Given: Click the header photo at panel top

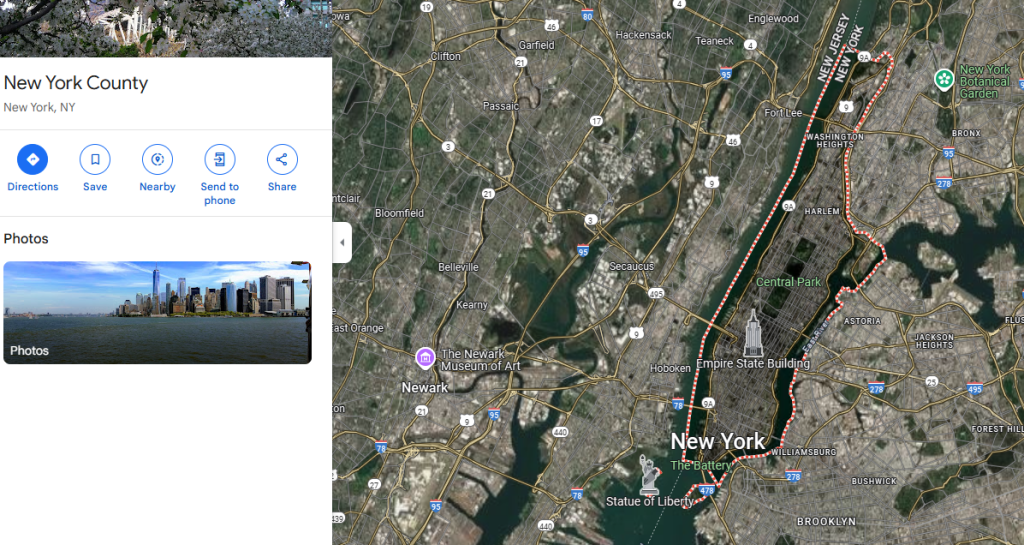Looking at the screenshot, I should click(166, 28).
